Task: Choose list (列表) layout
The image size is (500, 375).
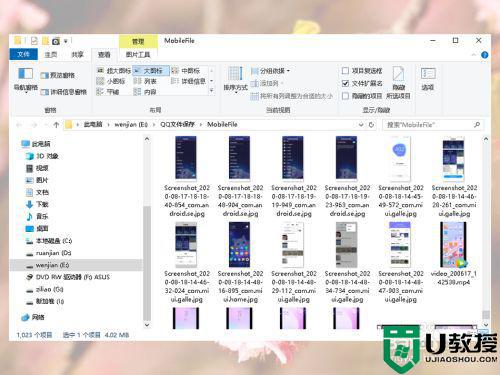Action: click(145, 81)
